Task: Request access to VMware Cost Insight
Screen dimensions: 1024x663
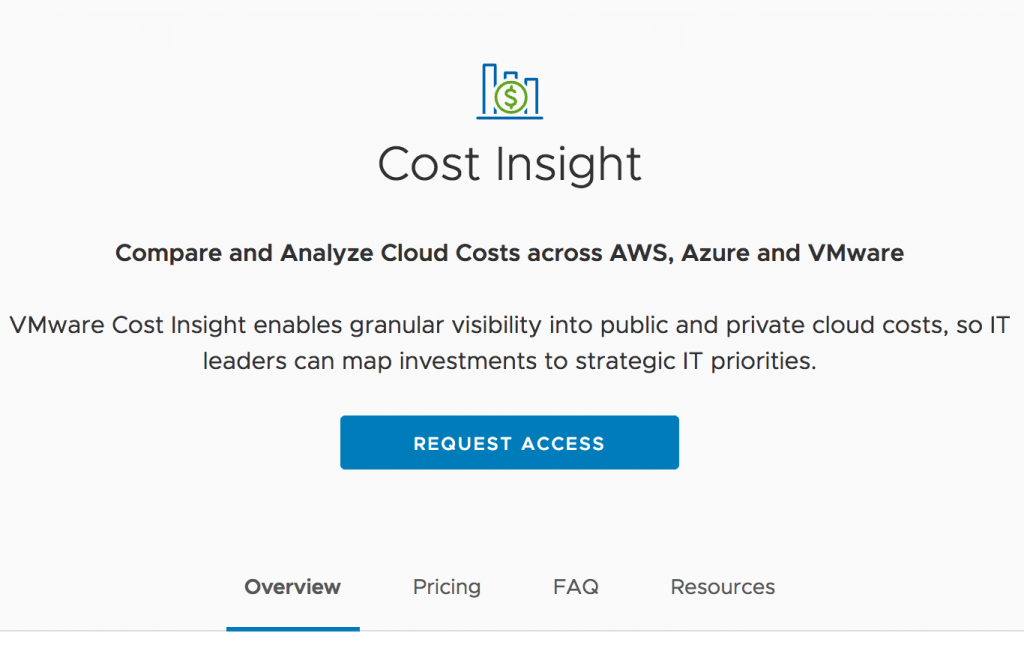Action: 509,442
